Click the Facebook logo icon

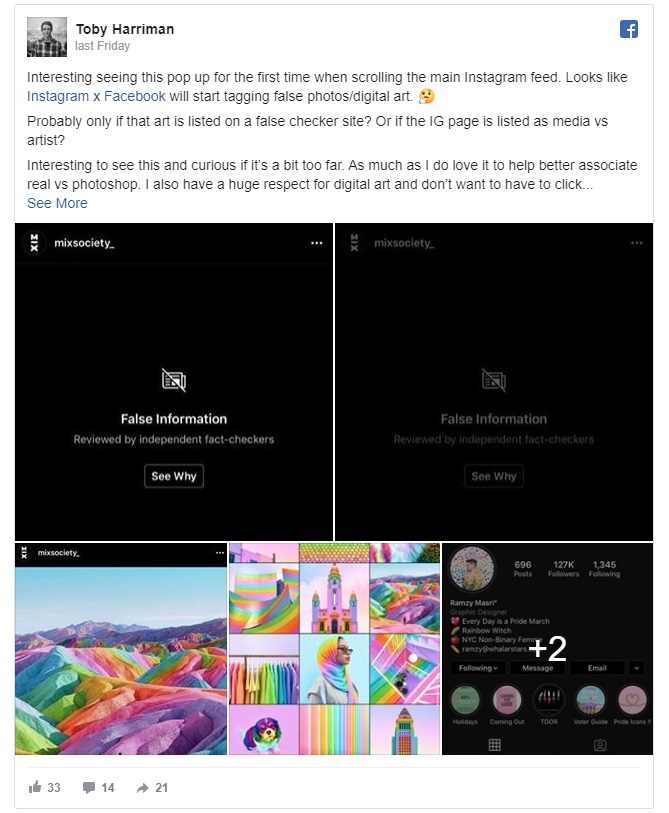point(629,29)
